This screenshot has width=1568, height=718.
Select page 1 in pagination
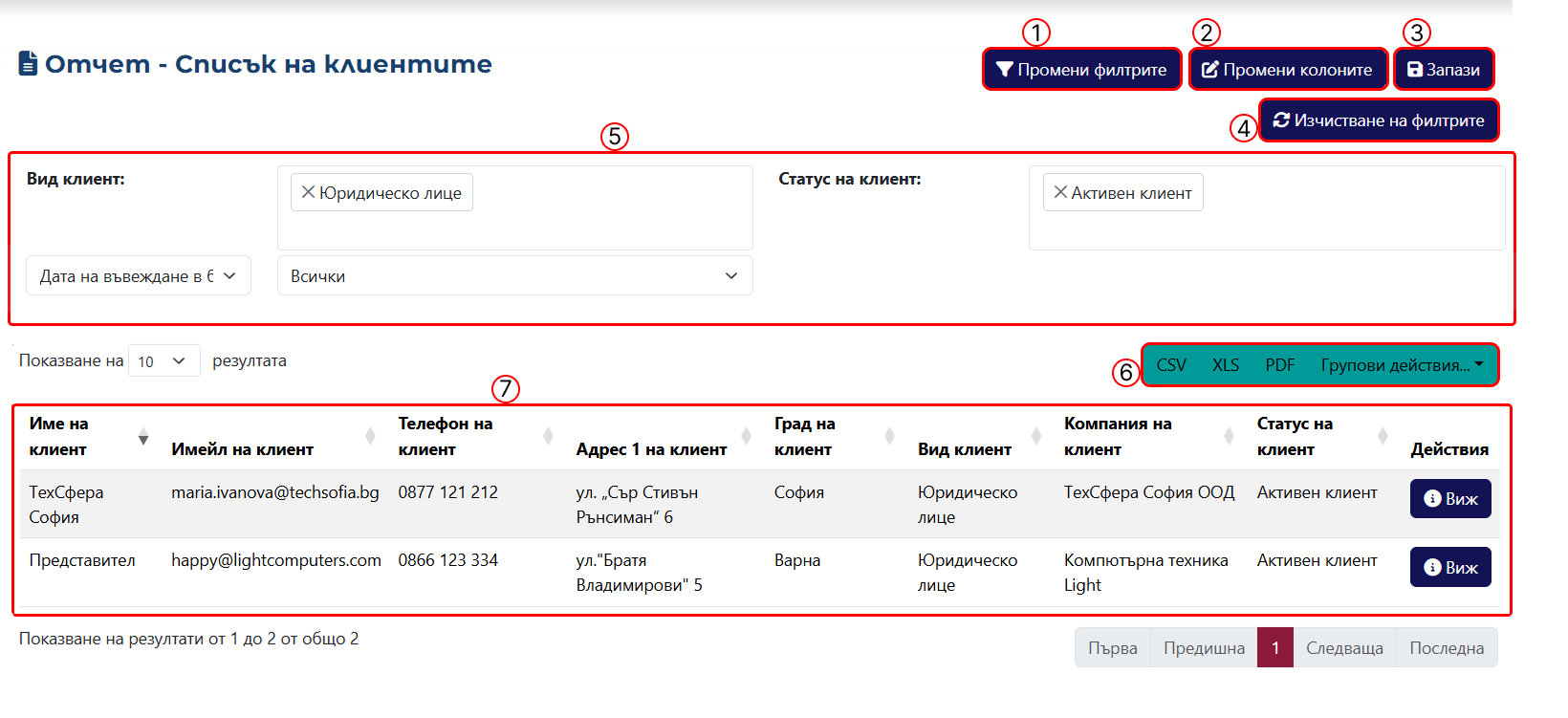pyautogui.click(x=1275, y=647)
